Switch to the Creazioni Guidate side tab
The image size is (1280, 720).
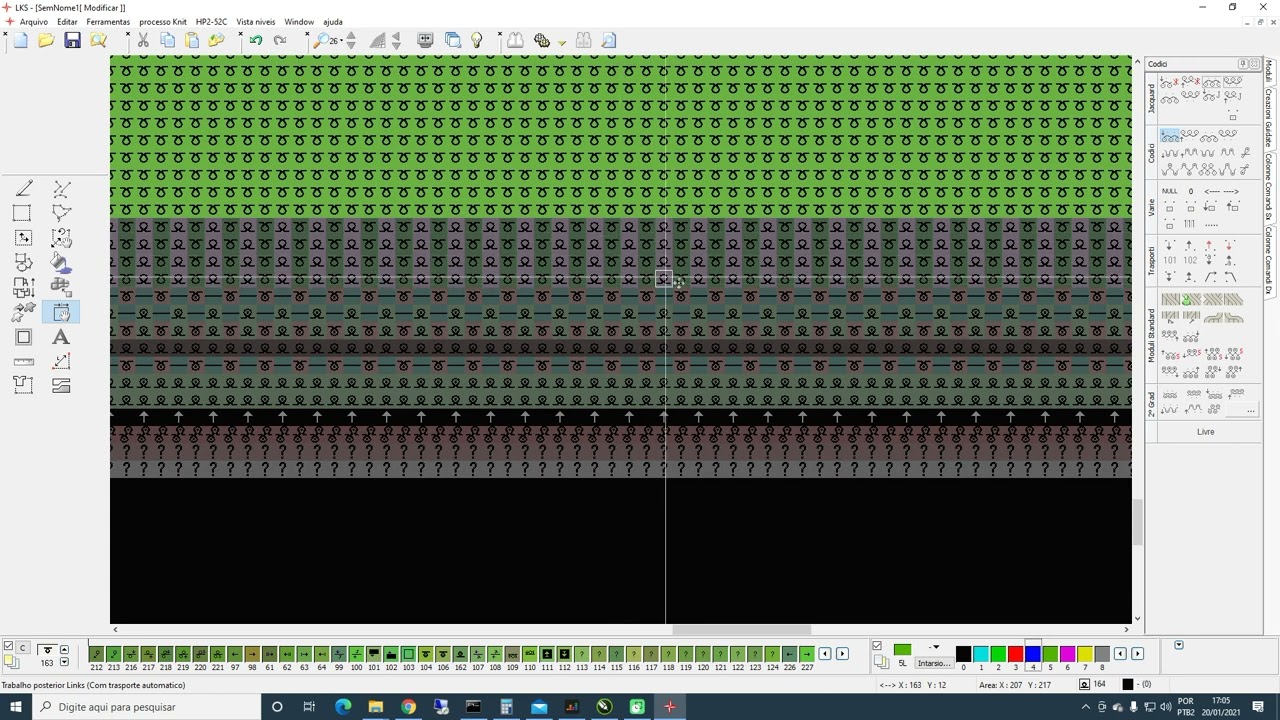[1269, 118]
